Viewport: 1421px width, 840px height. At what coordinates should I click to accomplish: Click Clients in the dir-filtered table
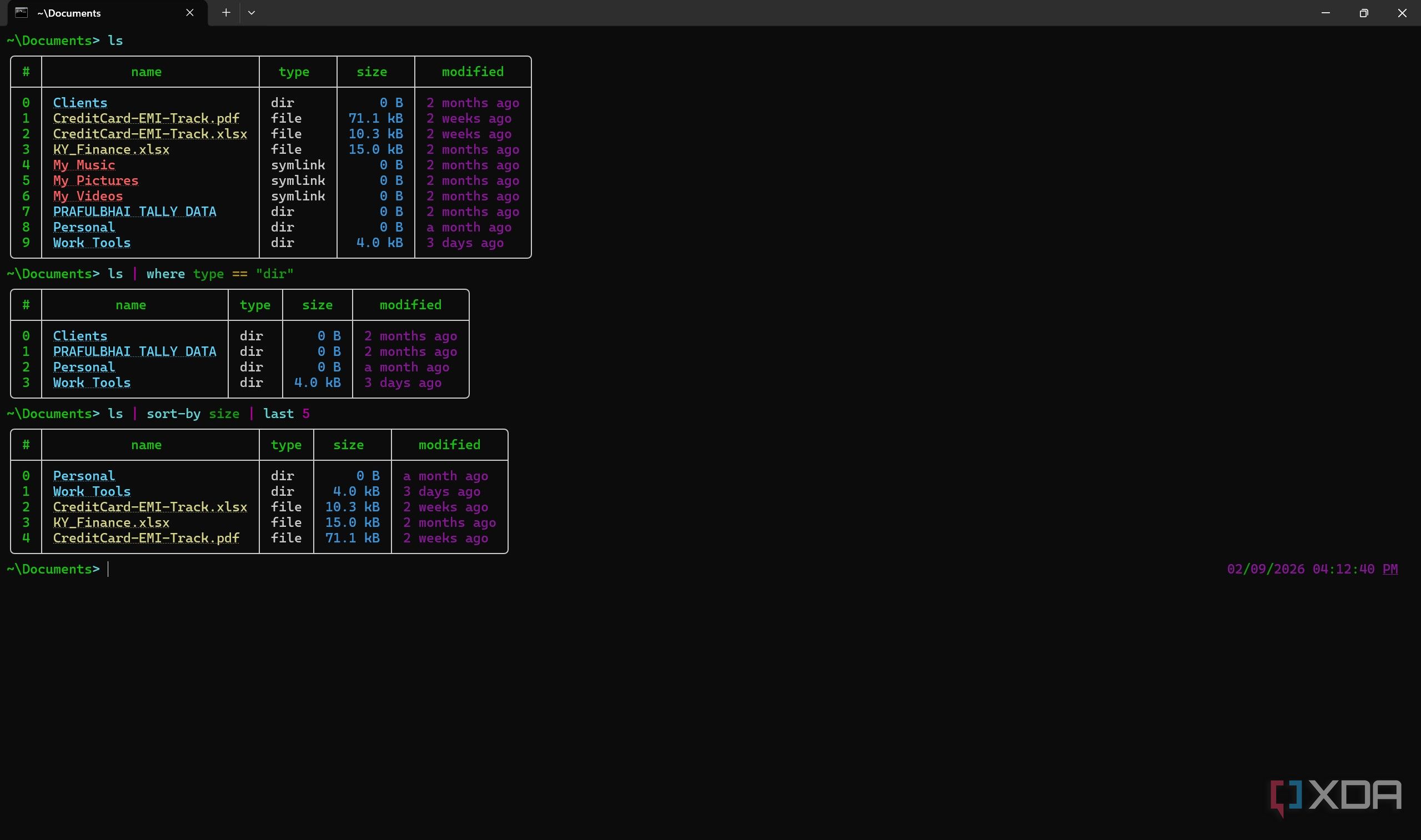point(80,336)
